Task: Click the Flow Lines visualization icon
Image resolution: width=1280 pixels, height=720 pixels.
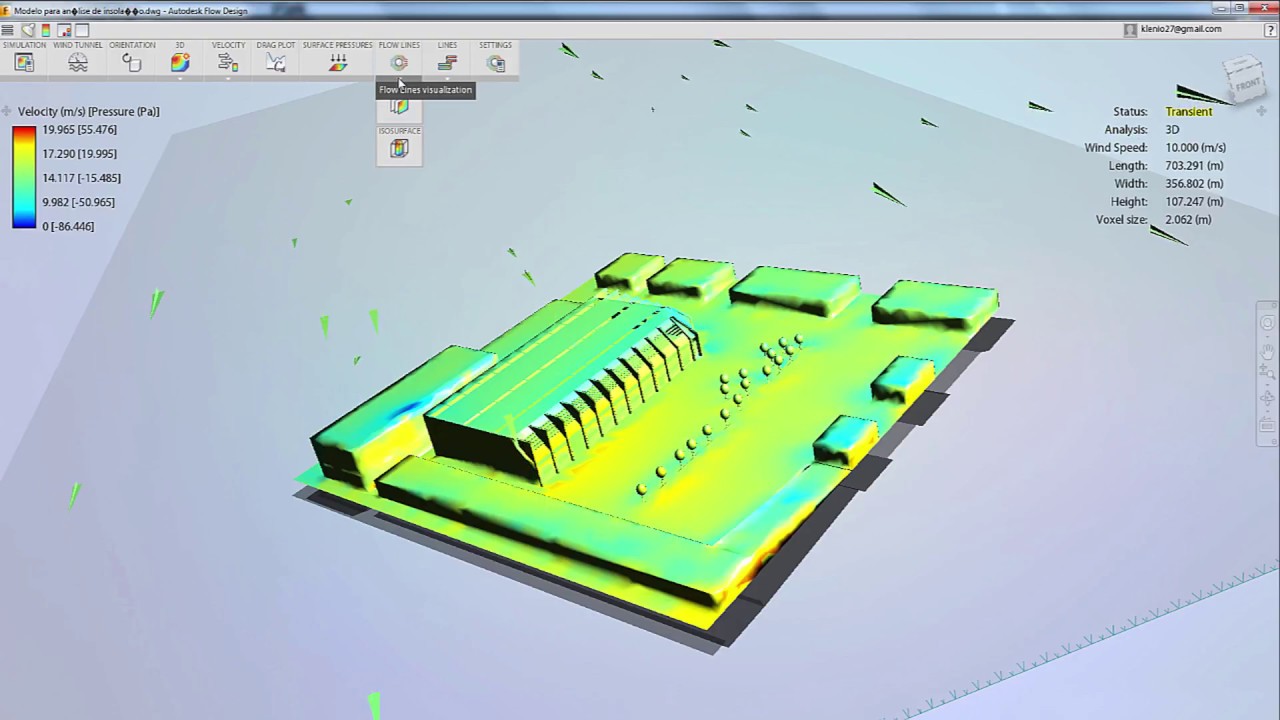Action: point(399,63)
